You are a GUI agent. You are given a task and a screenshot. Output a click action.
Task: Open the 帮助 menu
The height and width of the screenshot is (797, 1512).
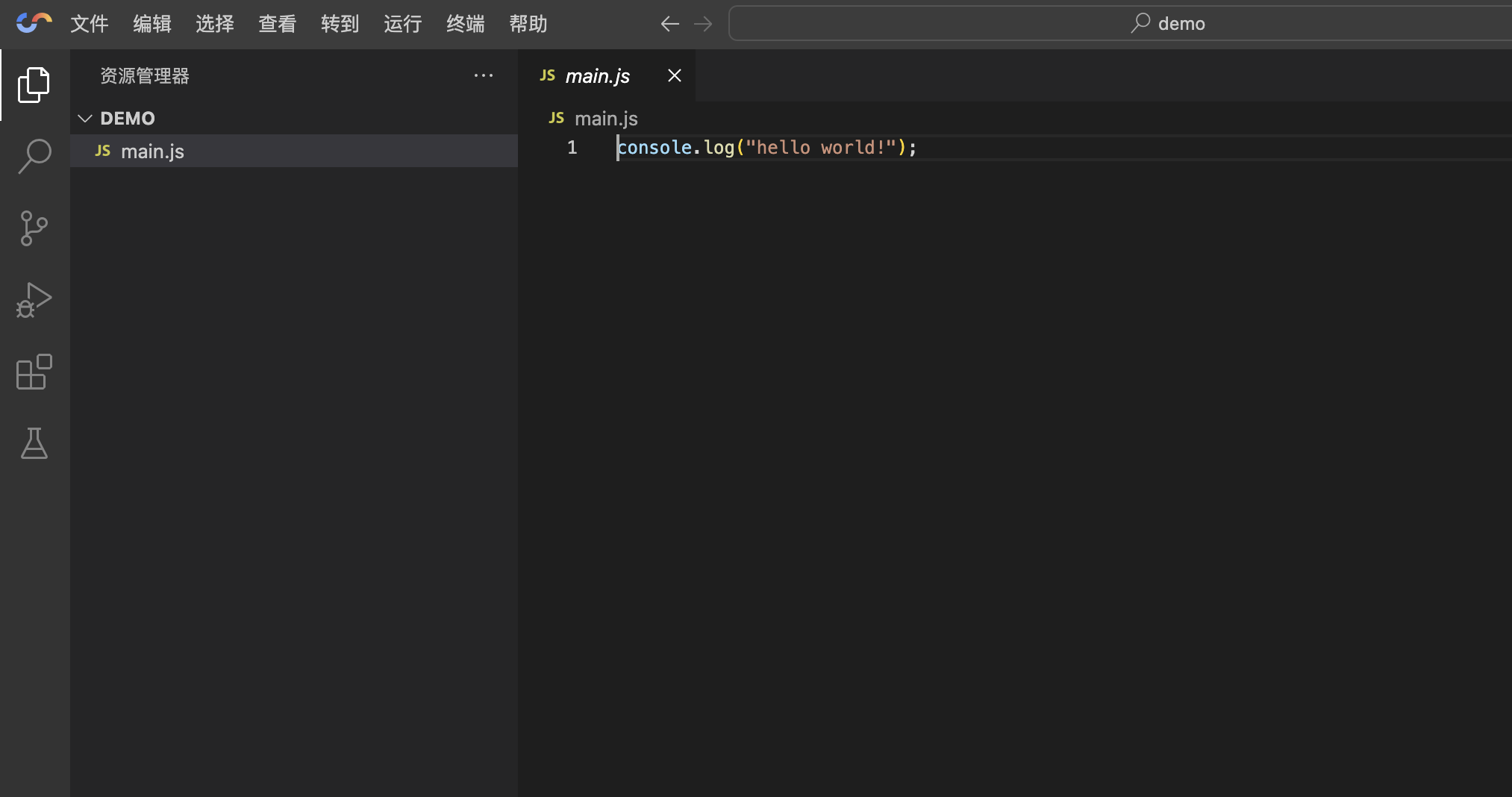[x=528, y=24]
